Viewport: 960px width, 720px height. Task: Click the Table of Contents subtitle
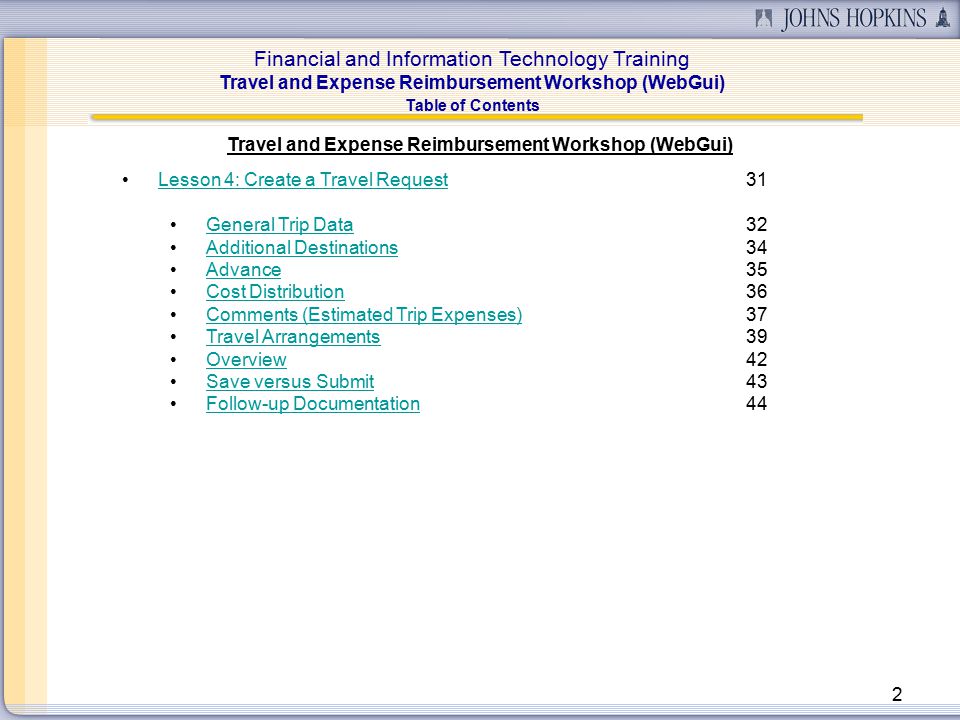(x=472, y=105)
